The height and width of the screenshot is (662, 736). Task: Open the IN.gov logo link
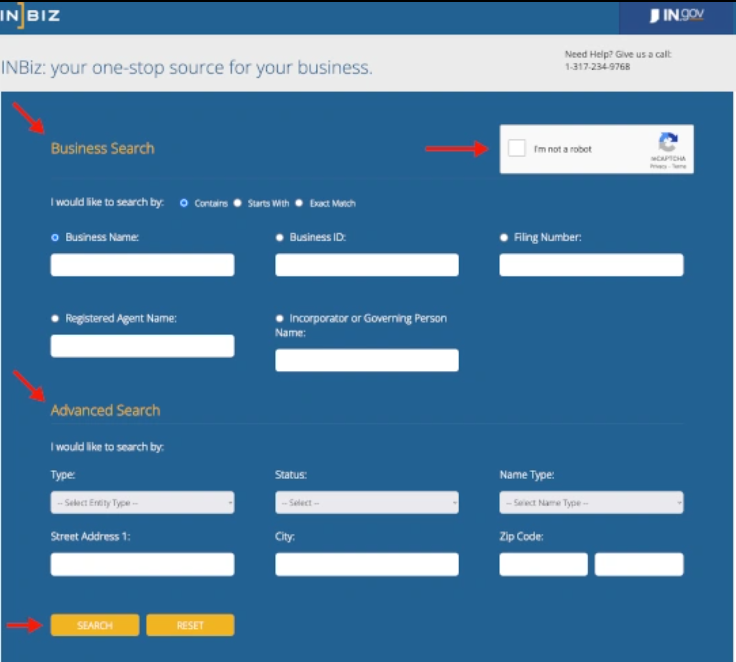pyautogui.click(x=676, y=16)
